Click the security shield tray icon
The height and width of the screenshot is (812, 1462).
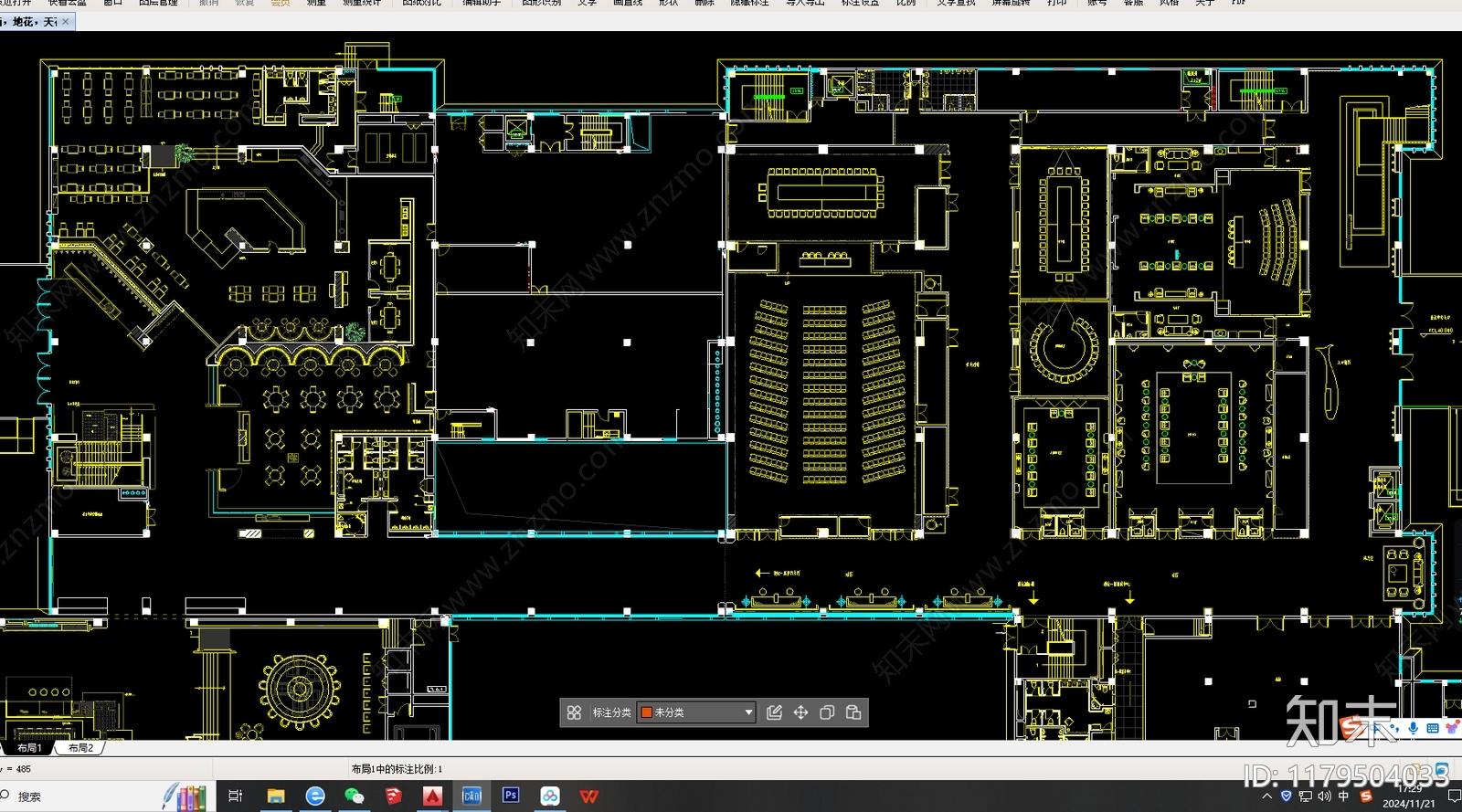point(1286,796)
